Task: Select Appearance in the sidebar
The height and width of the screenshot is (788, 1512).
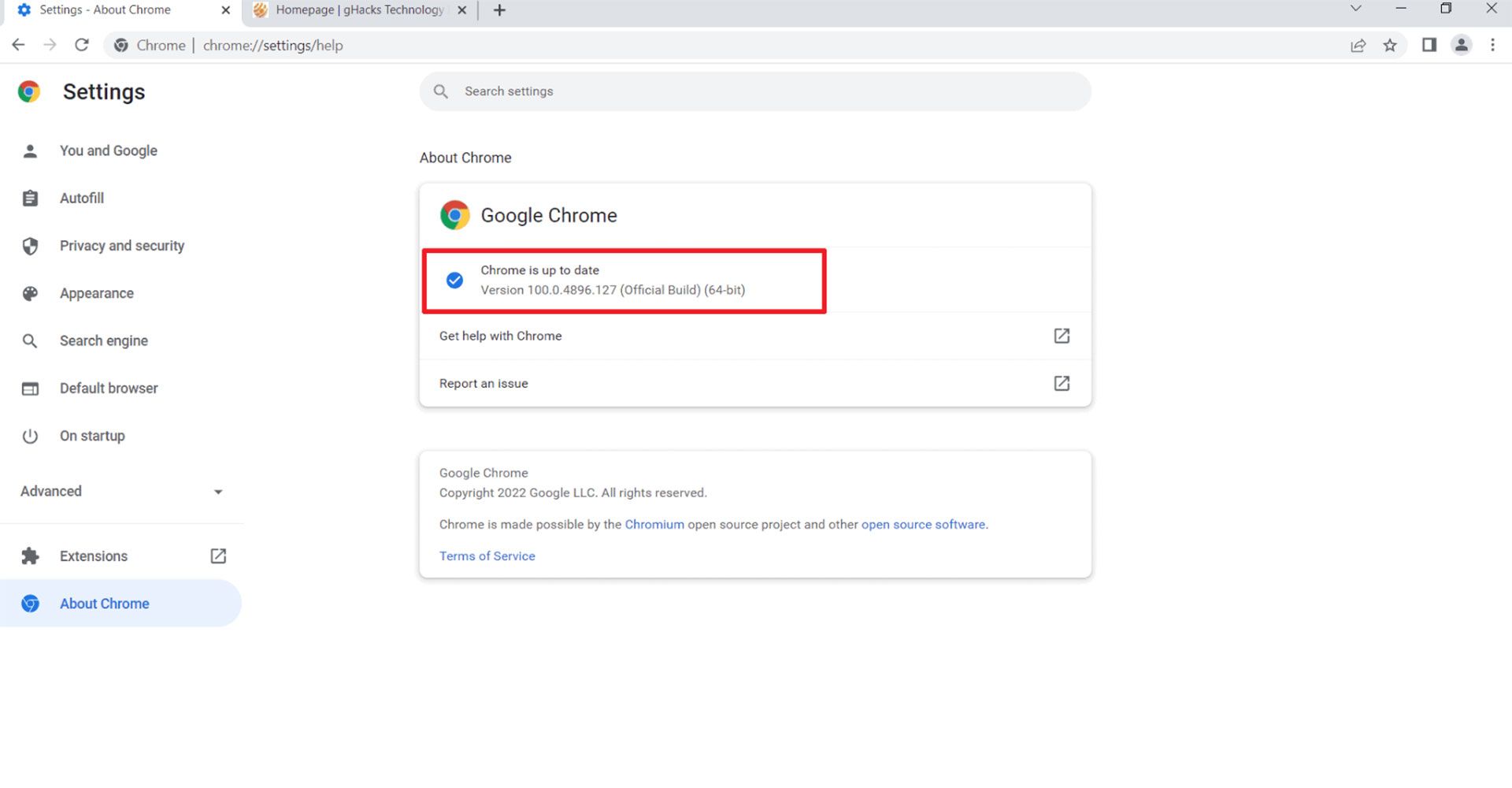Action: click(96, 293)
